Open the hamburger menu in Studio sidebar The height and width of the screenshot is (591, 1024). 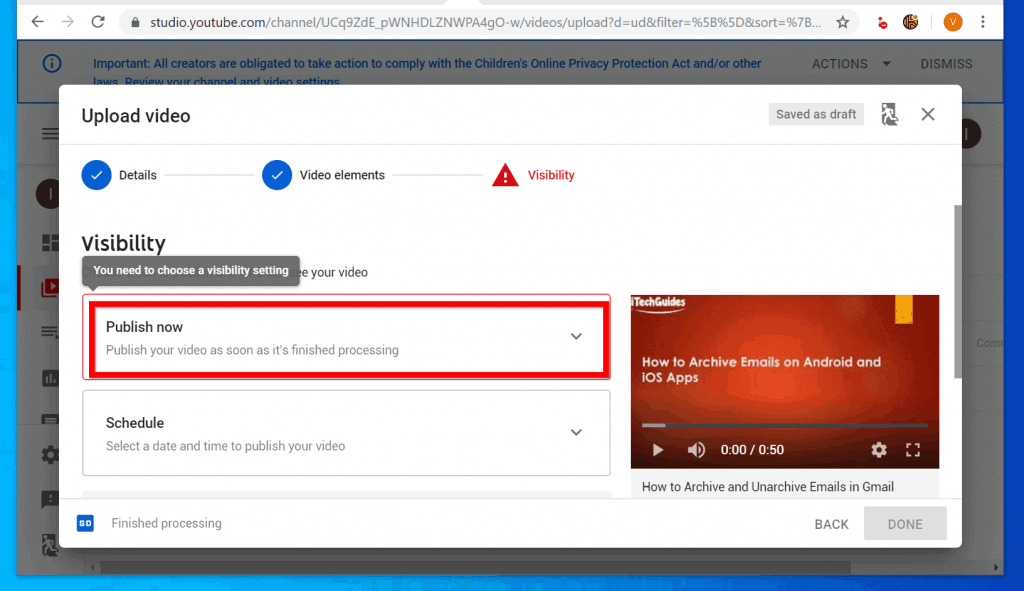coord(50,134)
